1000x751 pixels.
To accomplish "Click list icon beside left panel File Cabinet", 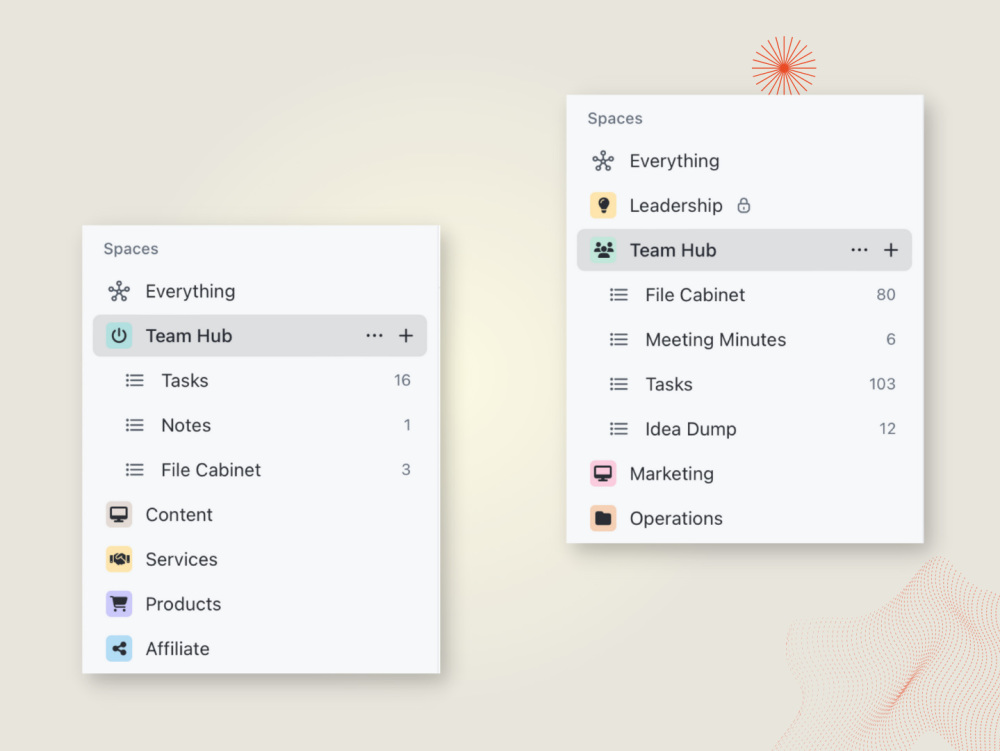I will (x=135, y=470).
